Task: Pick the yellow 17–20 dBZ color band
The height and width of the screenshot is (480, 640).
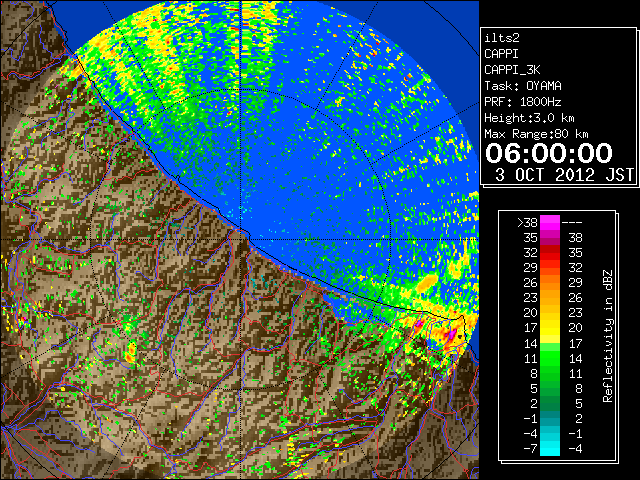Action: click(x=550, y=327)
